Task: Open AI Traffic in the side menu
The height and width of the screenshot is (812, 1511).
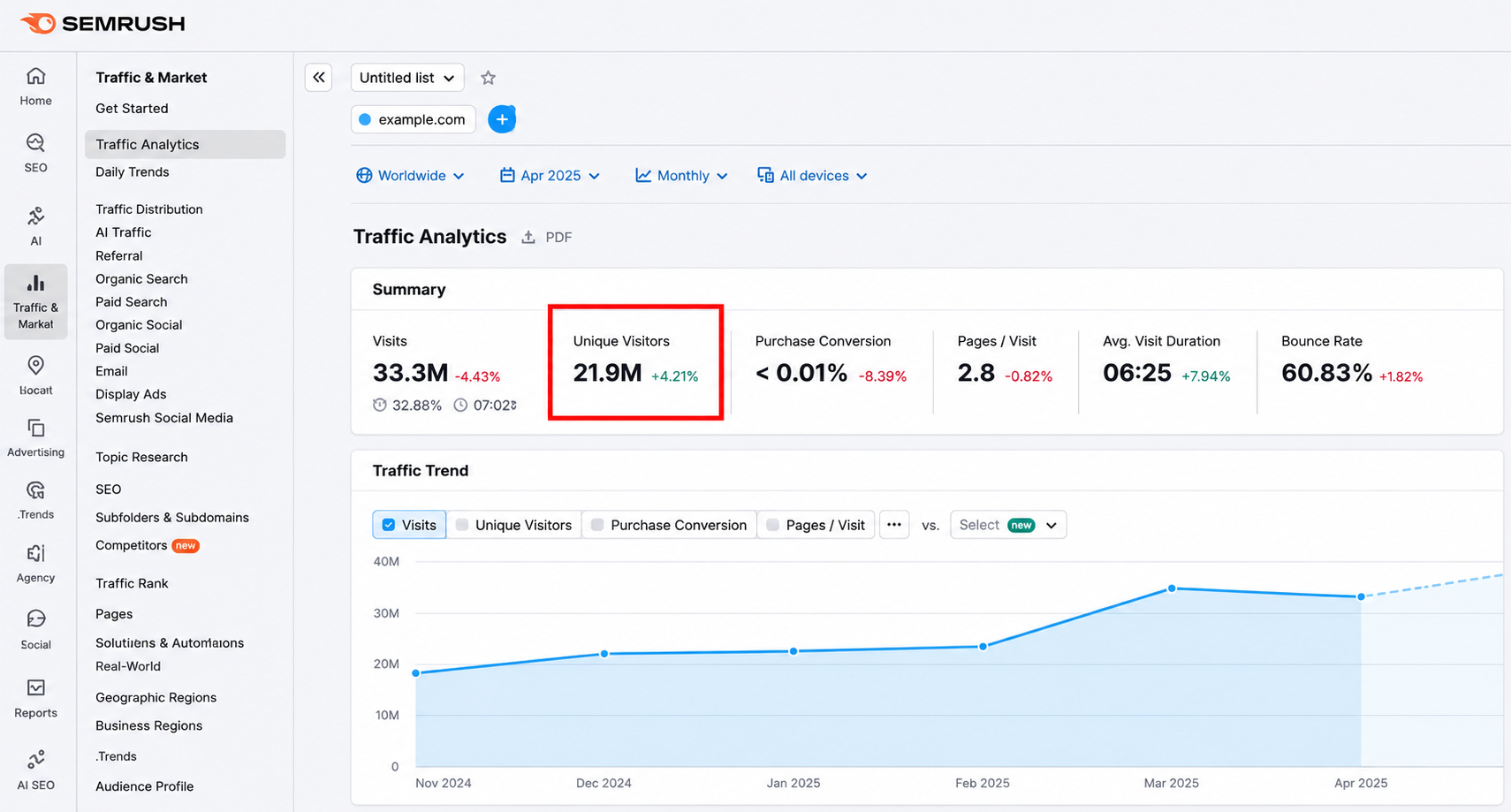Action: pos(124,232)
